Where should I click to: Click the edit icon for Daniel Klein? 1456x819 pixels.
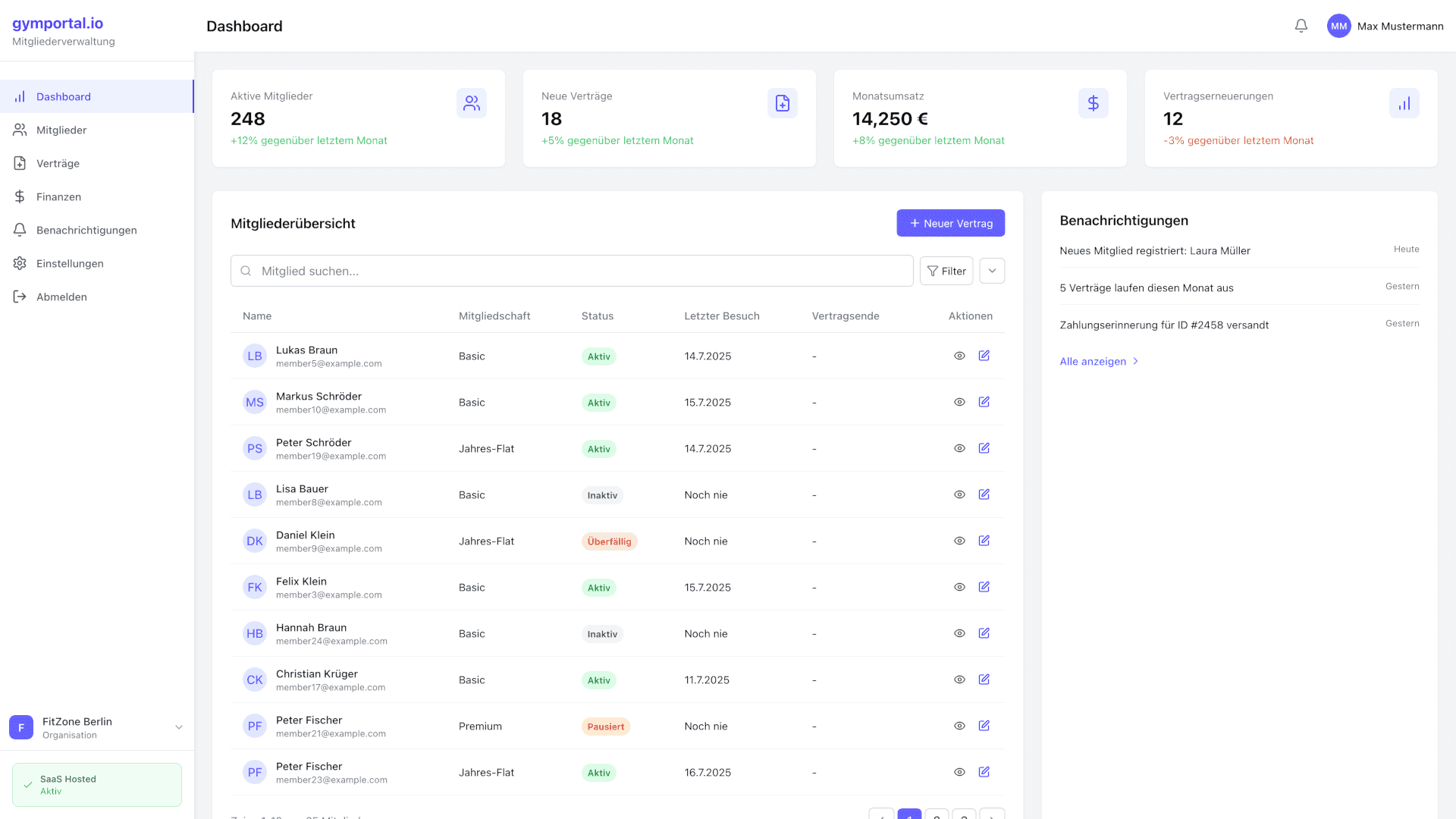click(x=984, y=541)
